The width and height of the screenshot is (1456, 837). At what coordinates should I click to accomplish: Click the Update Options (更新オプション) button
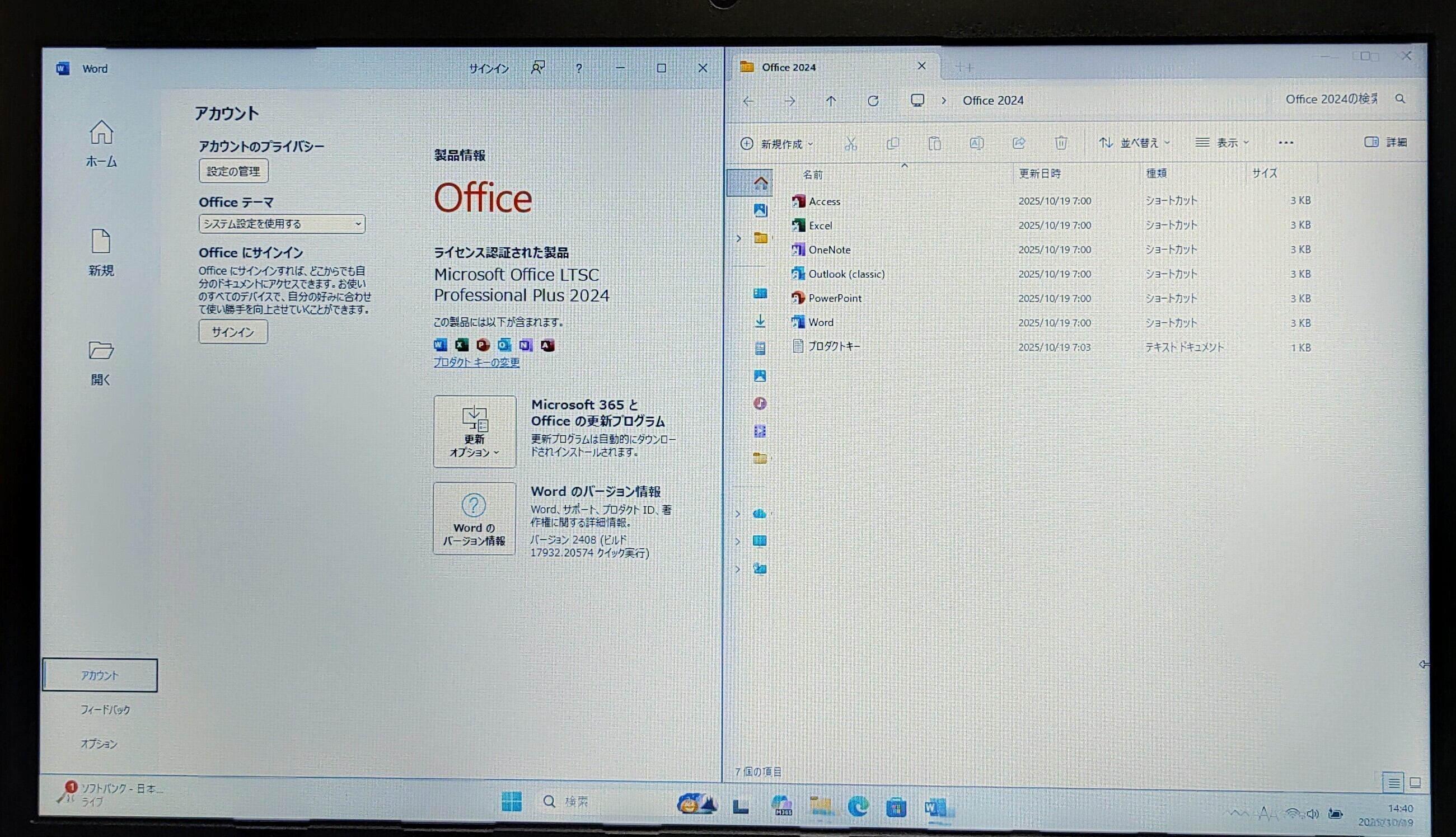(x=474, y=432)
